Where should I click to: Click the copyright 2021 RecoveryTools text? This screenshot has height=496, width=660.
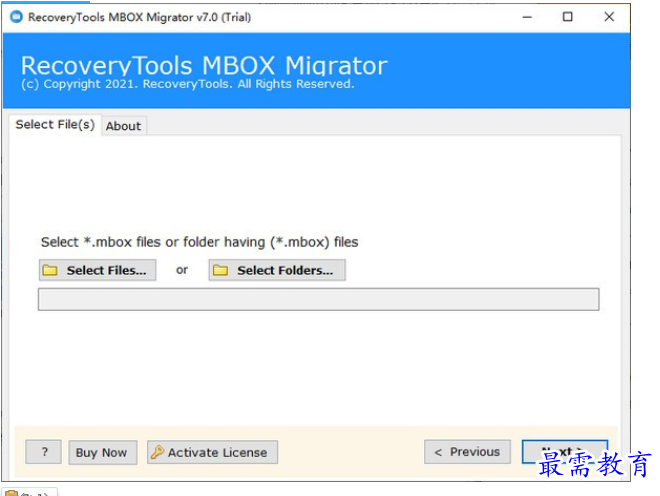pos(188,84)
